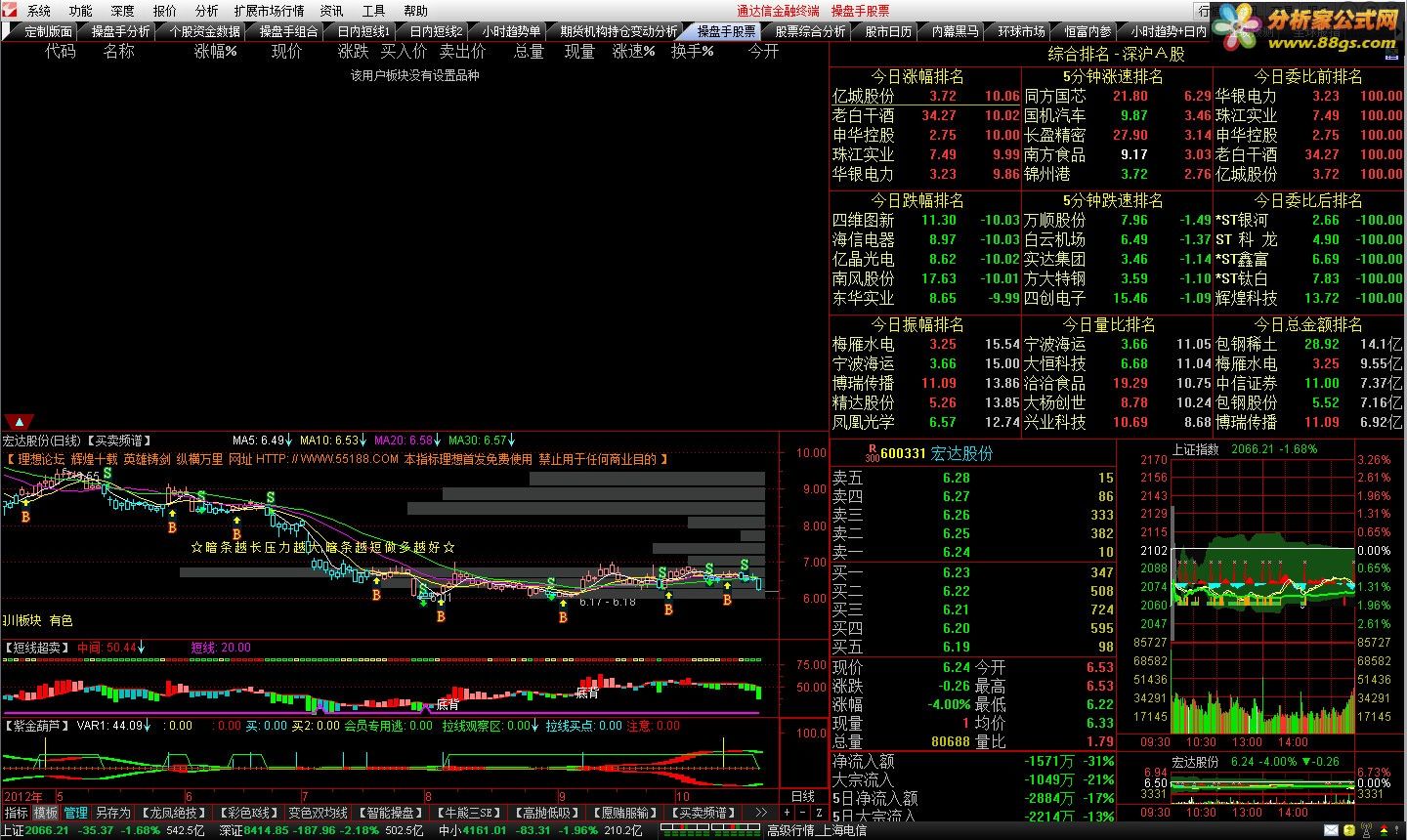Switch to the 股票综合分析 tab
The image size is (1407, 840).
[x=810, y=31]
